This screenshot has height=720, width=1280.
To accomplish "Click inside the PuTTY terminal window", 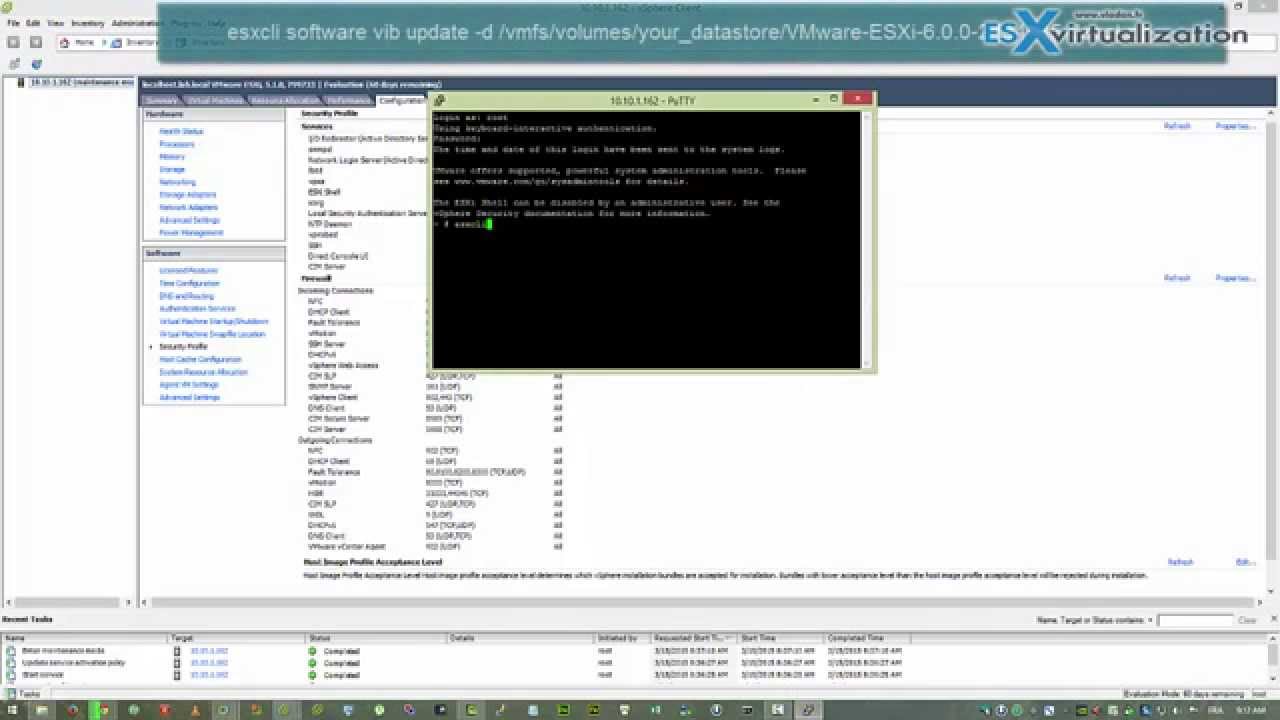I will tap(646, 238).
